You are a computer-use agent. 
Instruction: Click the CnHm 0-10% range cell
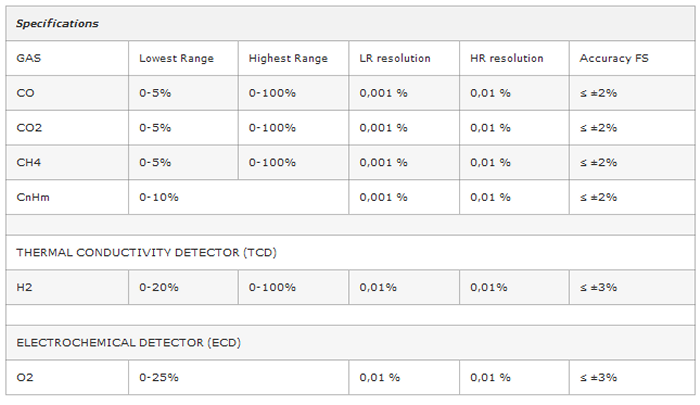pyautogui.click(x=158, y=197)
